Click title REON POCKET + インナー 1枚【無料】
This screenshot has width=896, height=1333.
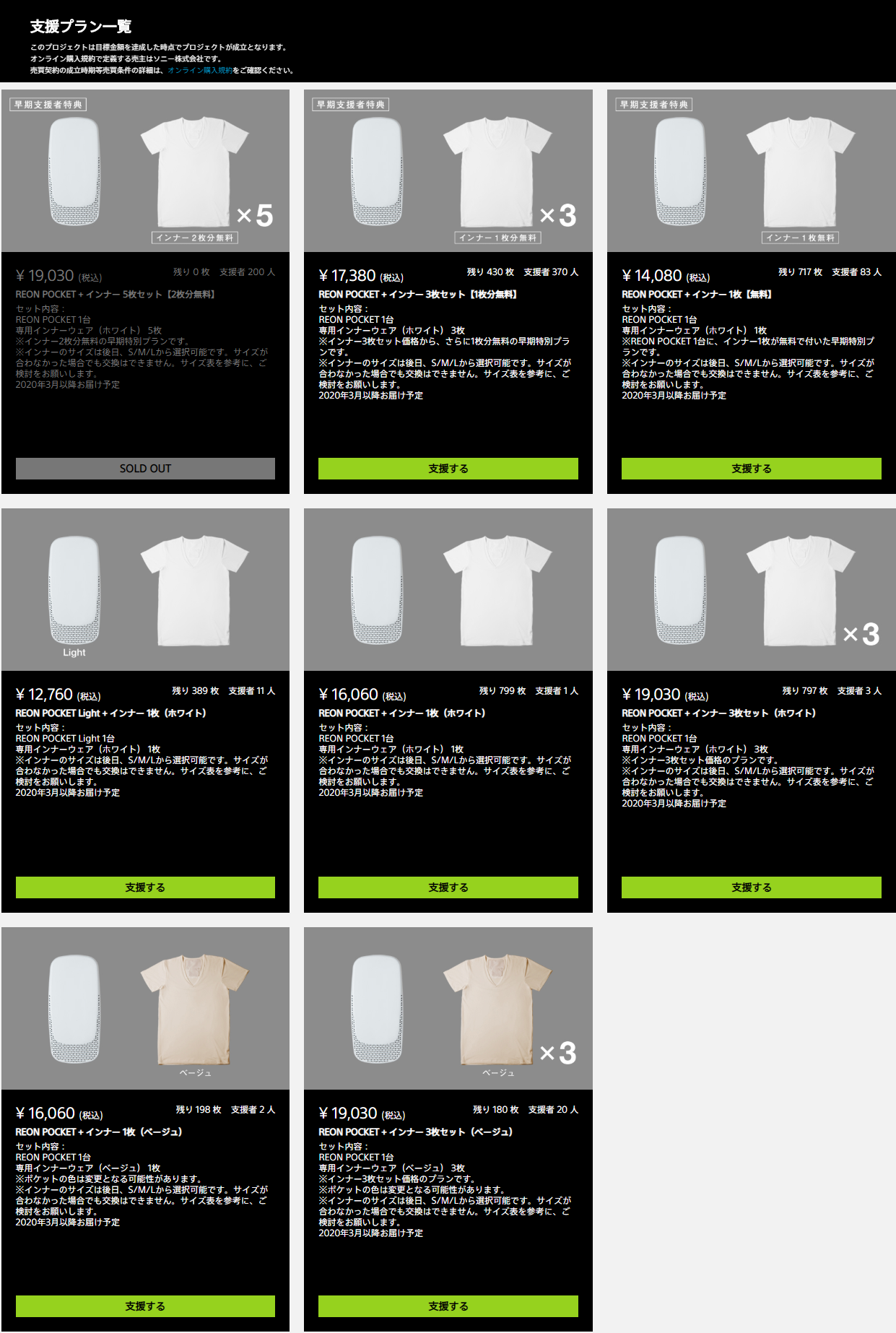(x=697, y=295)
